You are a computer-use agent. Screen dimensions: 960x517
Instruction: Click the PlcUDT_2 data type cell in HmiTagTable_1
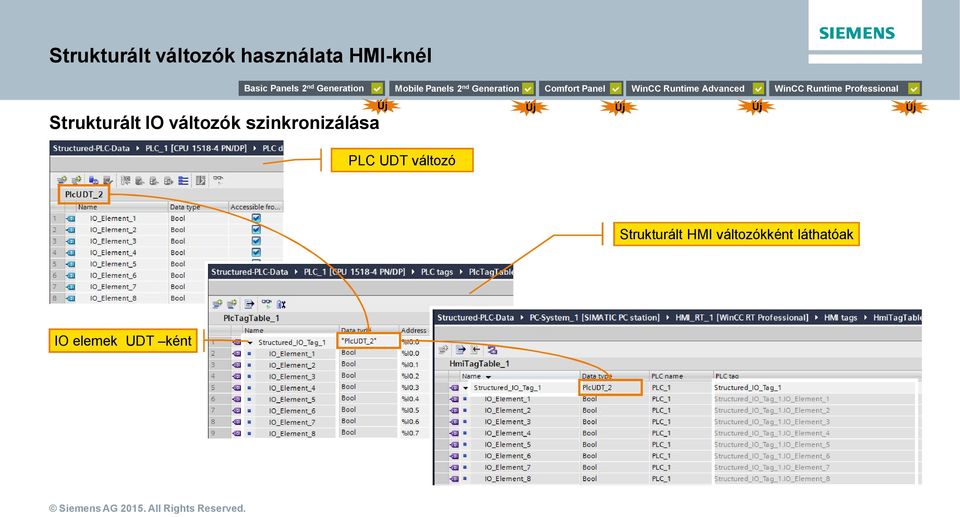coord(610,387)
